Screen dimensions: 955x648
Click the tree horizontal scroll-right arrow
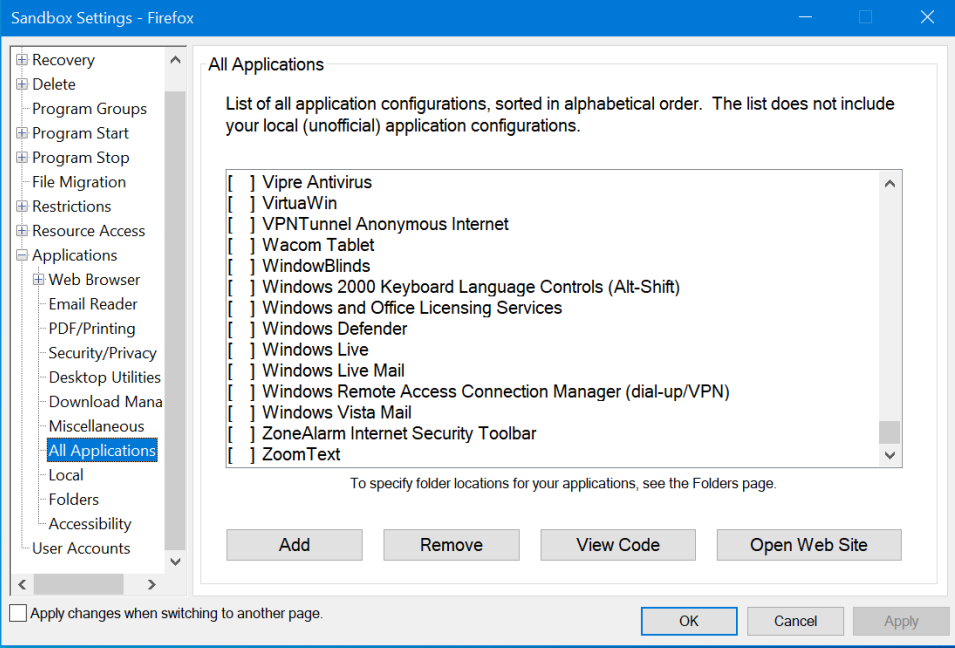tap(152, 585)
